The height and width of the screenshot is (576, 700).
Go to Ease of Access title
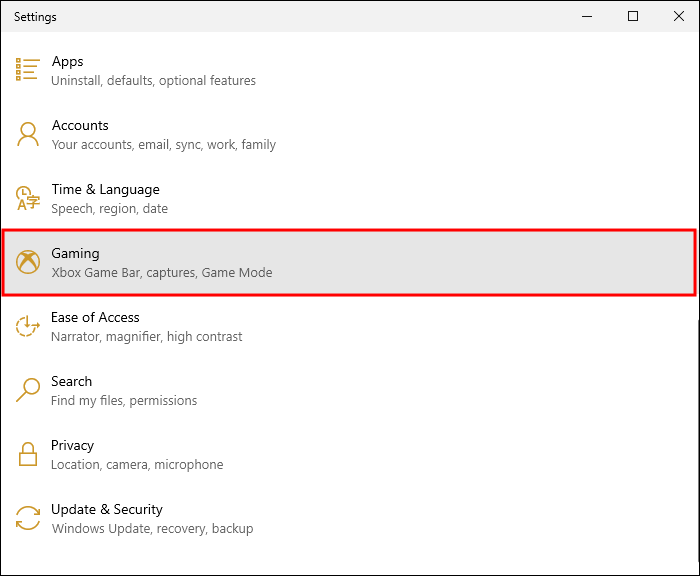click(x=95, y=318)
